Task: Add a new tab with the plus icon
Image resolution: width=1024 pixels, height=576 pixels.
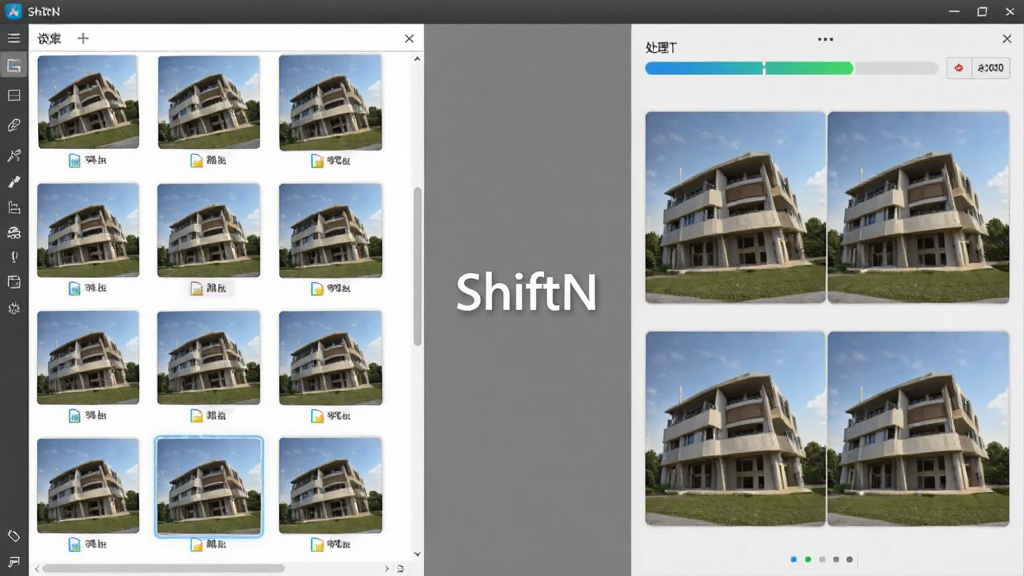Action: 83,39
